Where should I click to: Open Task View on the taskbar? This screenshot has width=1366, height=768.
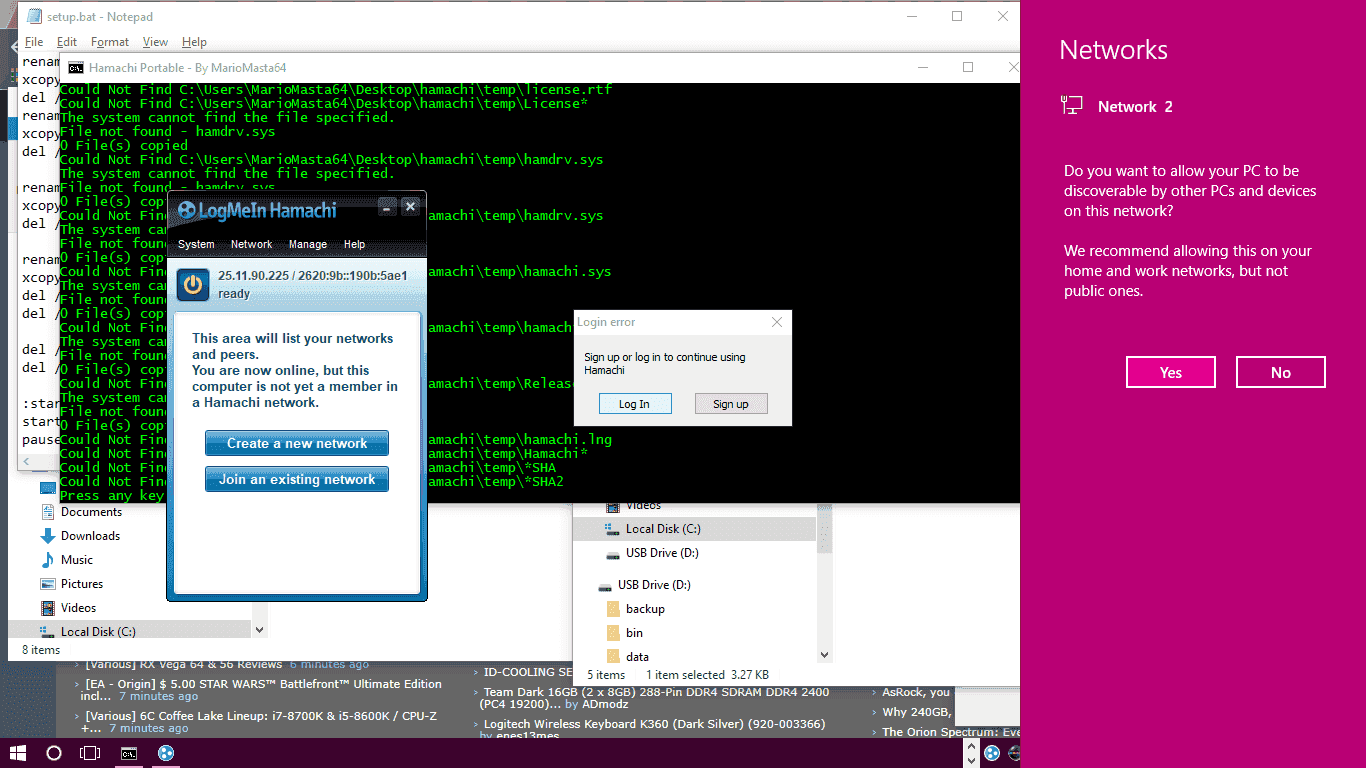(90, 753)
